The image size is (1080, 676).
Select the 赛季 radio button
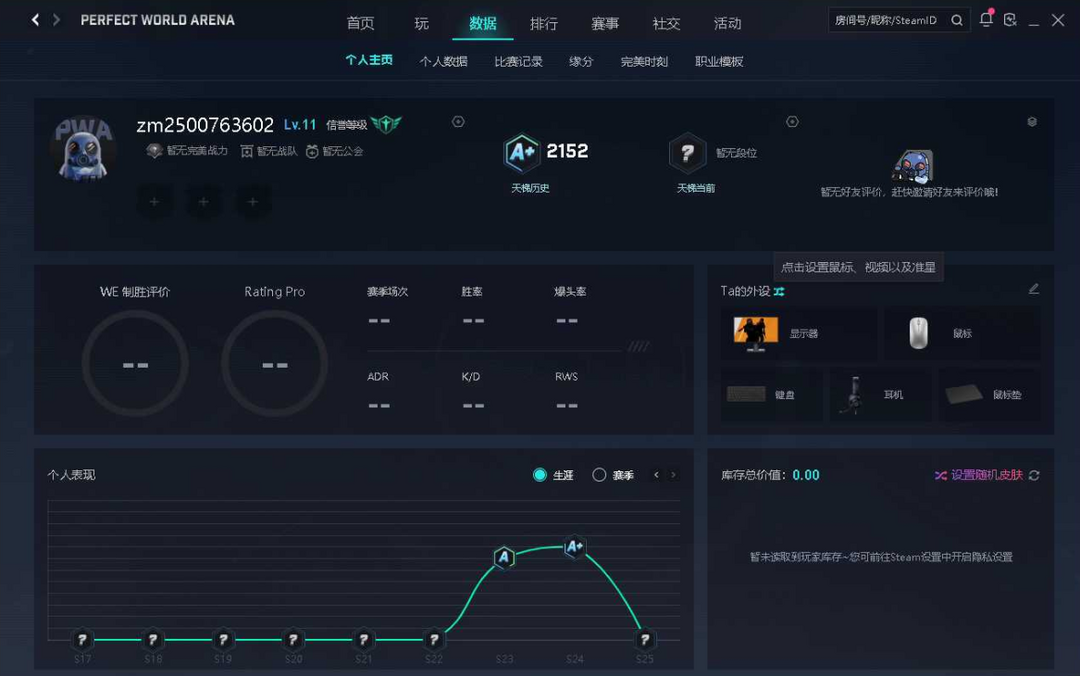tap(599, 475)
